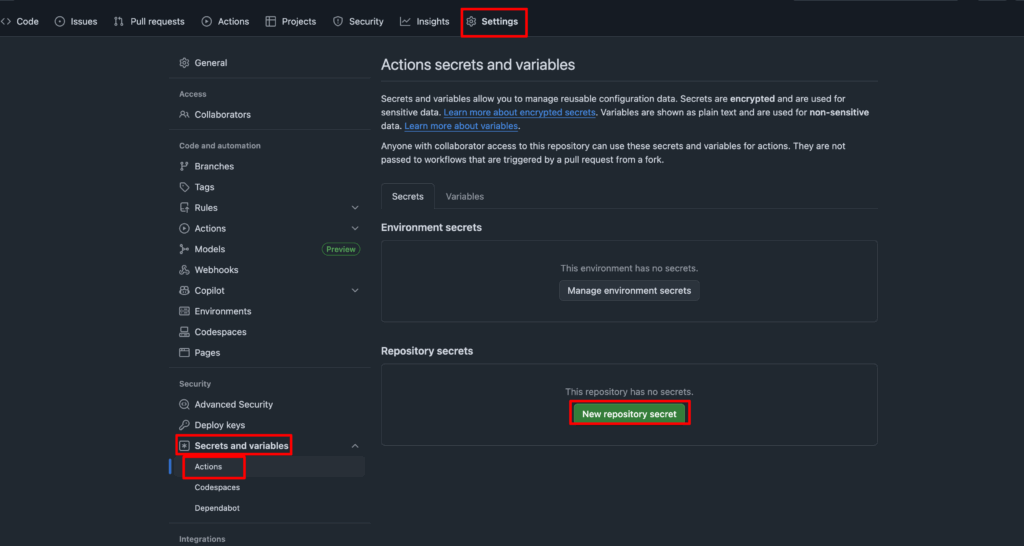Expand the Copilot section chevron

point(355,291)
